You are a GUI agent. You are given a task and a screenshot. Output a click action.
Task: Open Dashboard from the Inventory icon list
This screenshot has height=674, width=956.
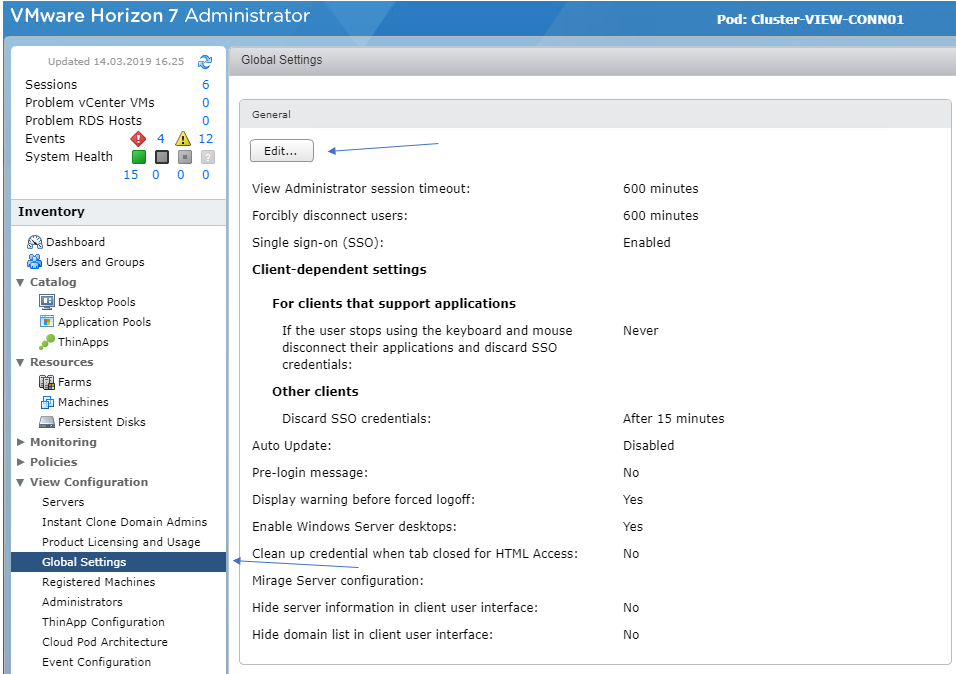75,242
